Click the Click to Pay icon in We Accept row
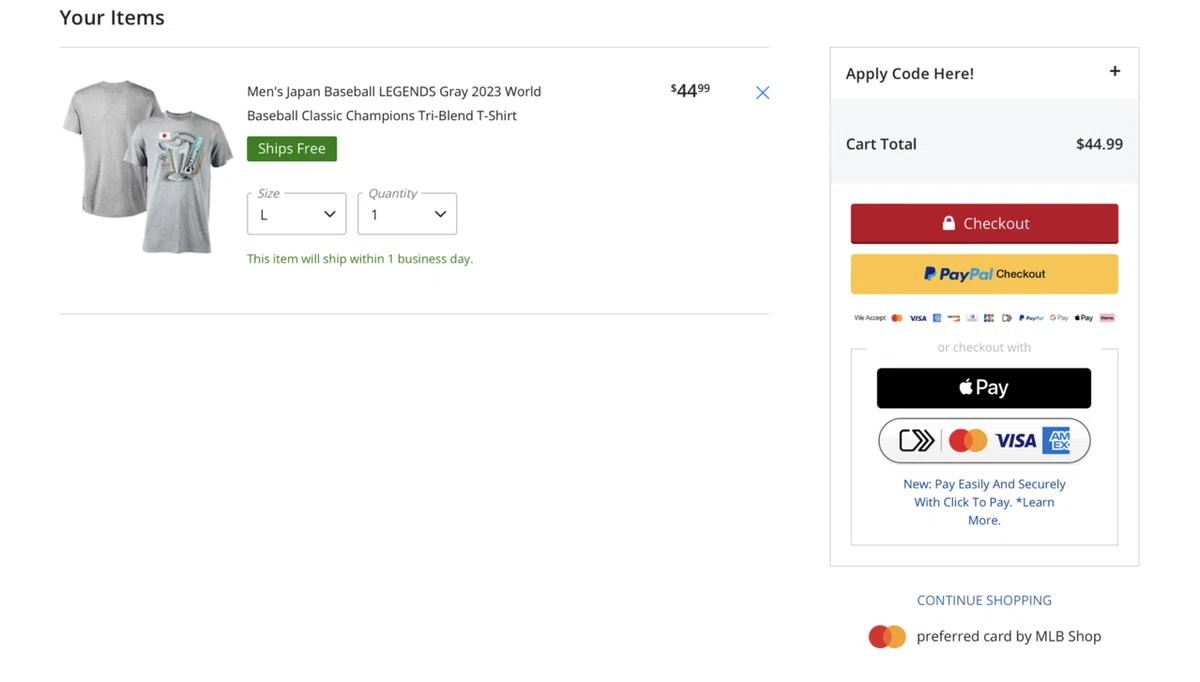The height and width of the screenshot is (682, 1200). tap(1007, 318)
